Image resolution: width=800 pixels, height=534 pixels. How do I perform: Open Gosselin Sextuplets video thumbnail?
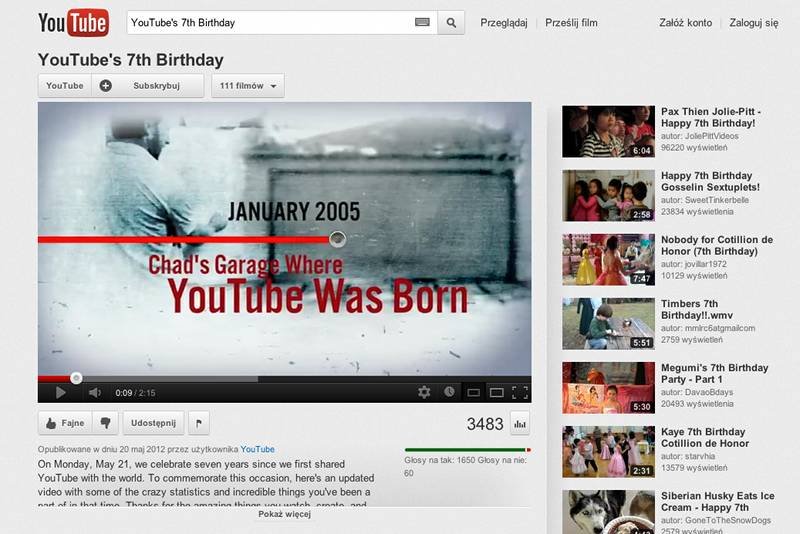coord(608,195)
